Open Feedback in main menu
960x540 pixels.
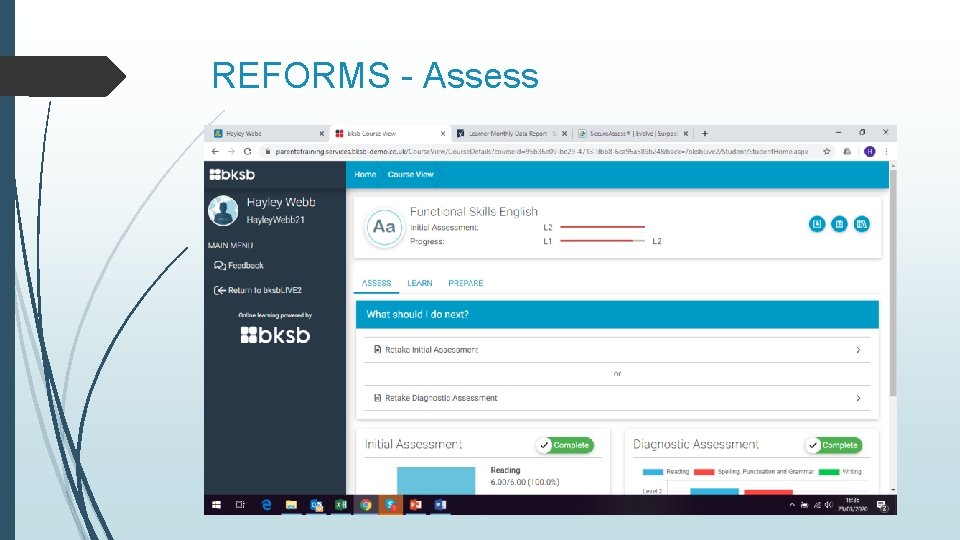pos(239,265)
